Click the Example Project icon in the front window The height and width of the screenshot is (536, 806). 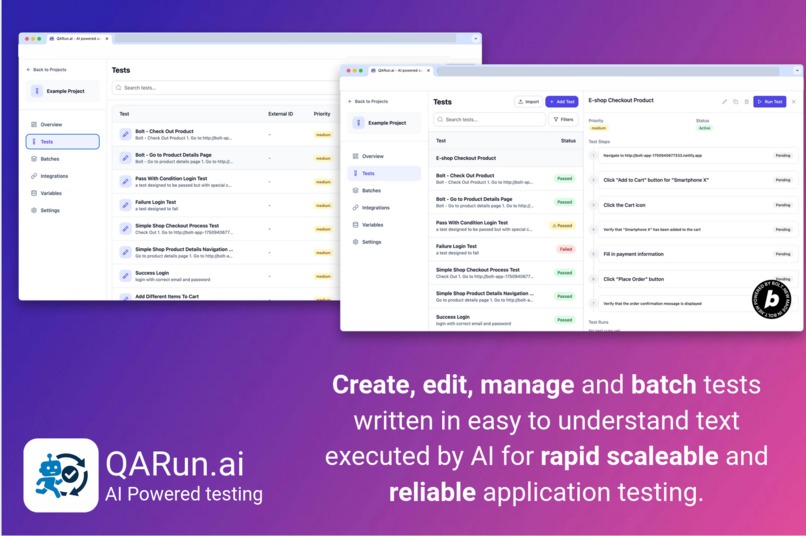tap(359, 123)
